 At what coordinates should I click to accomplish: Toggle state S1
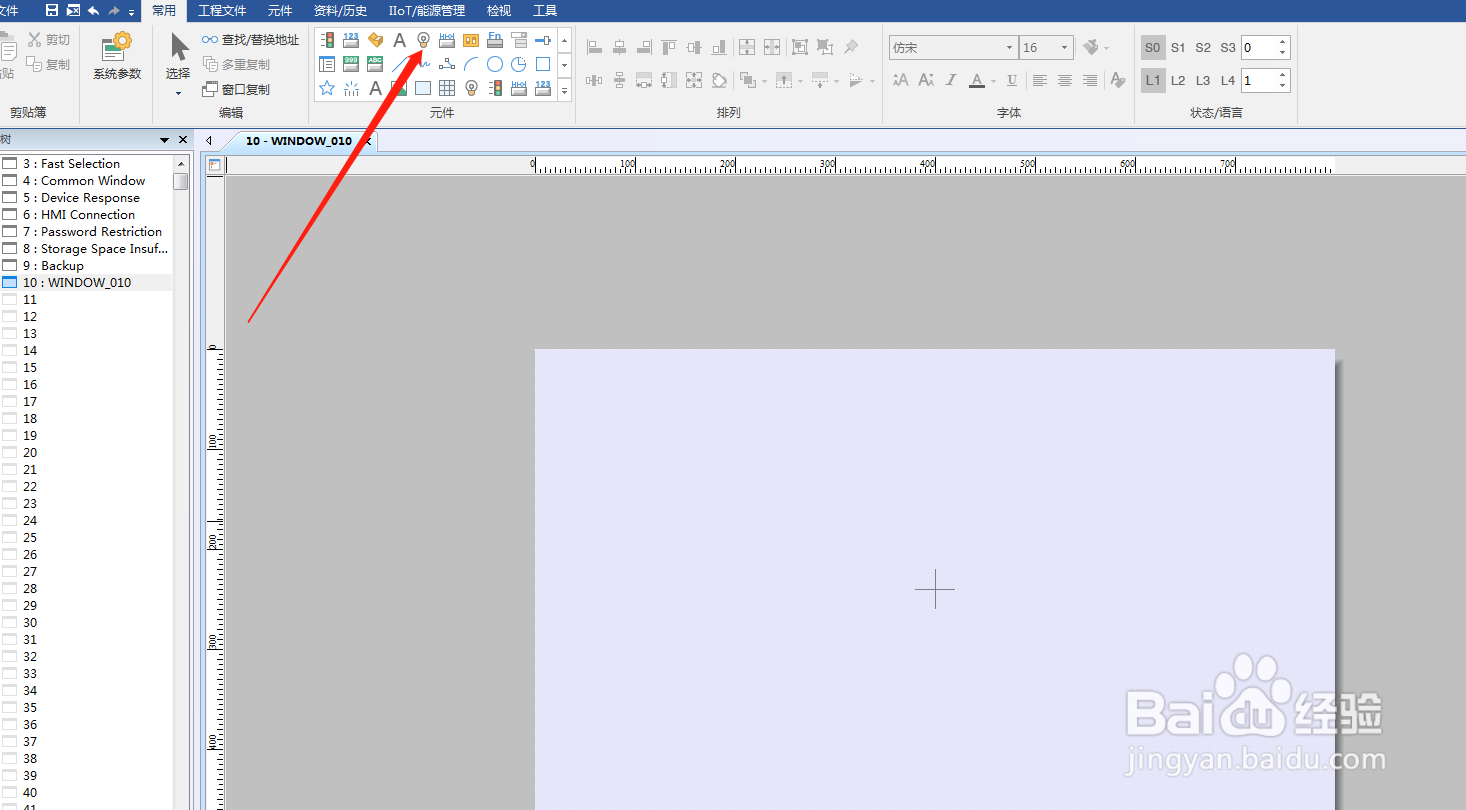pyautogui.click(x=1178, y=47)
